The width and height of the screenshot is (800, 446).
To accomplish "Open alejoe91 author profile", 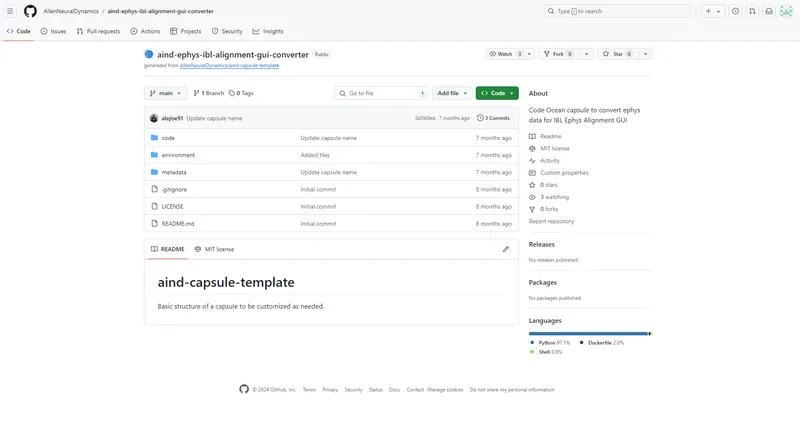I will point(172,118).
